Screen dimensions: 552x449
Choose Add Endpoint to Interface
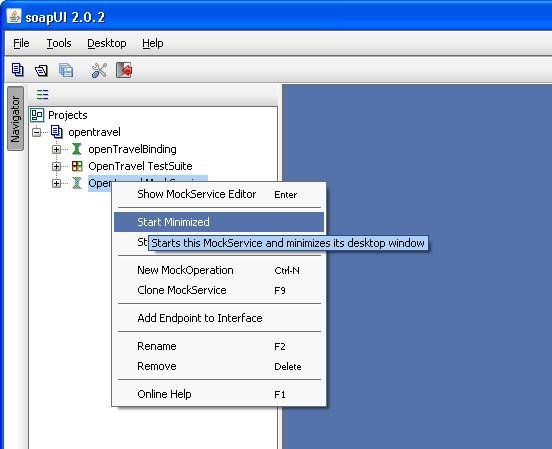click(219, 318)
